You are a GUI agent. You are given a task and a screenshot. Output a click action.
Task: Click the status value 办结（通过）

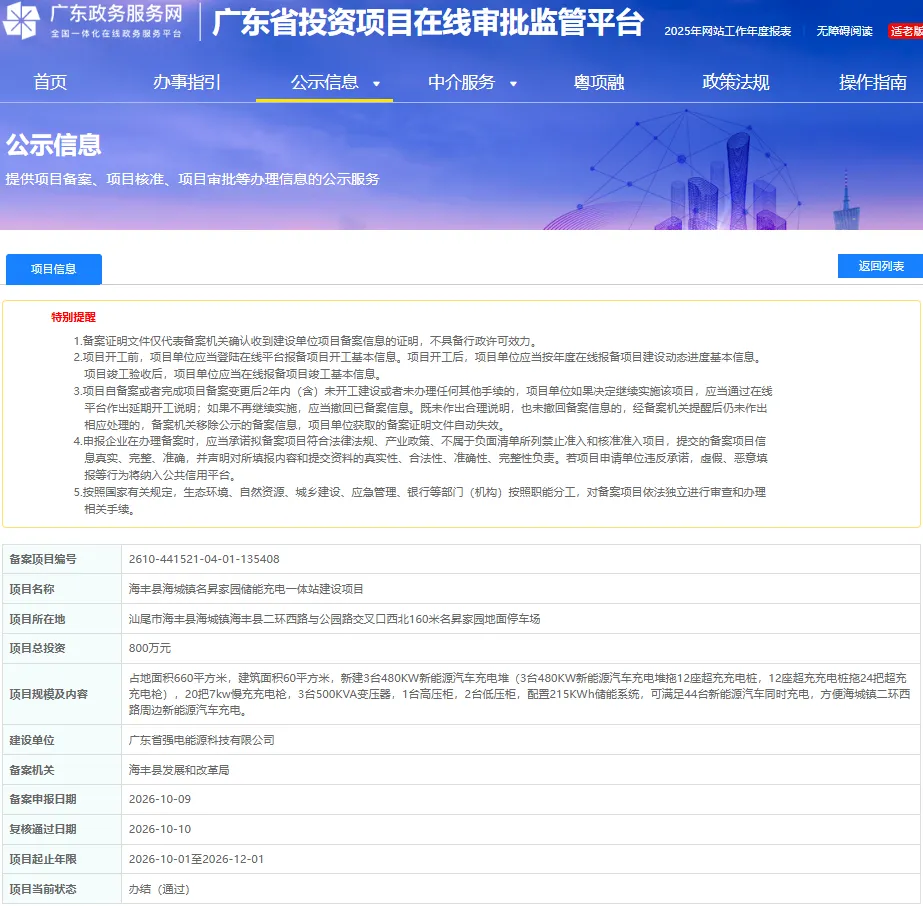159,890
